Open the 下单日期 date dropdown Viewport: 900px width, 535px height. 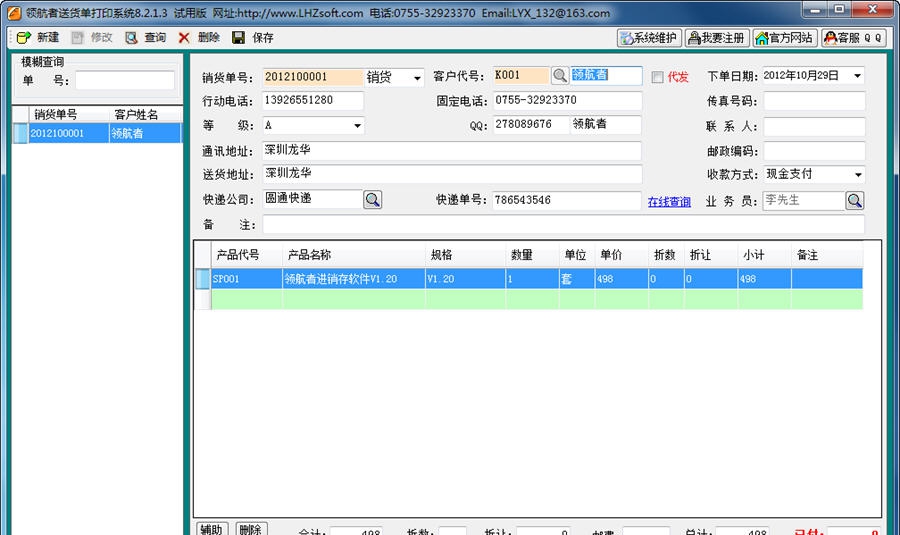coord(858,76)
